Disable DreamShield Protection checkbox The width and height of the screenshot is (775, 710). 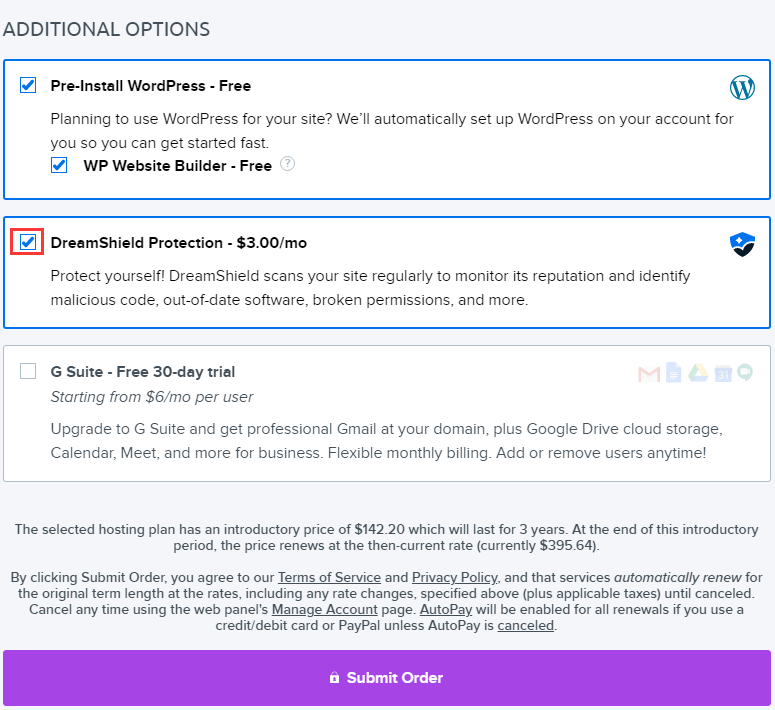28,242
